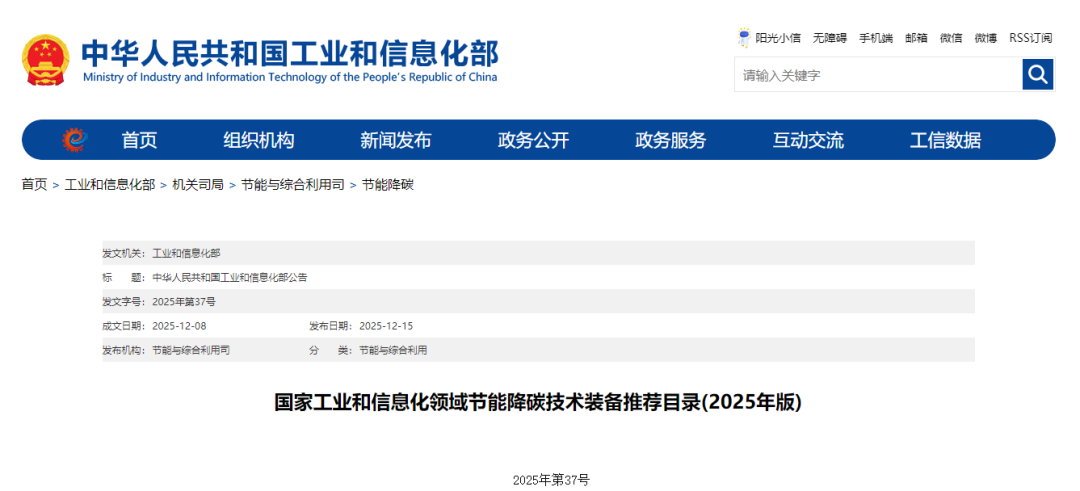Click the centered 2025年第37号 text below headline
Screen dimensions: 1080x491
(551, 480)
